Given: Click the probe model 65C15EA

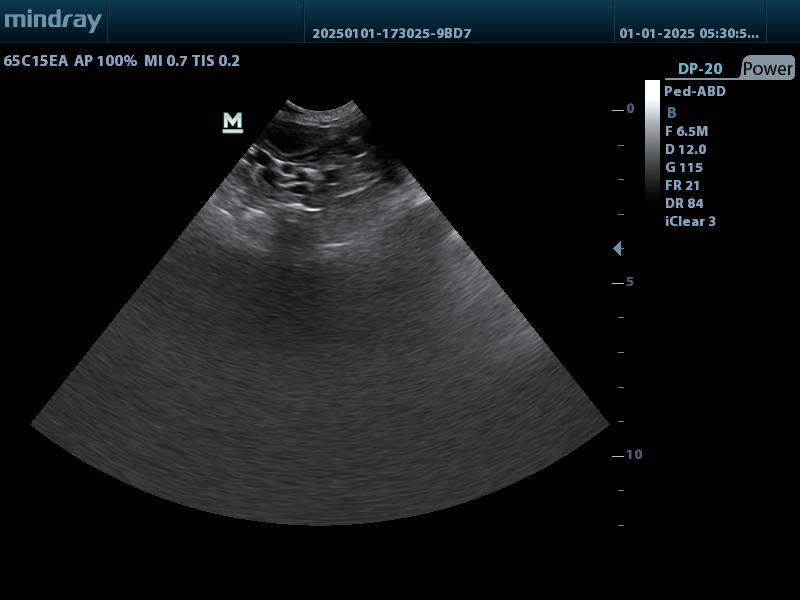Looking at the screenshot, I should coord(36,61).
